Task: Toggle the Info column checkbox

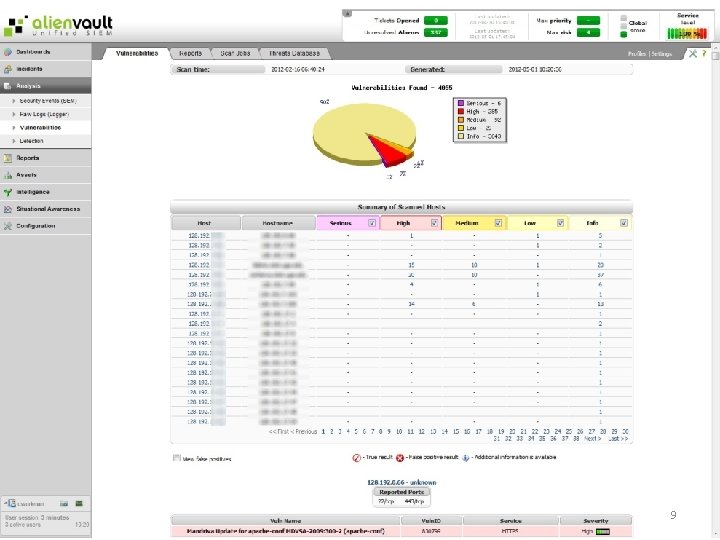Action: tap(624, 223)
